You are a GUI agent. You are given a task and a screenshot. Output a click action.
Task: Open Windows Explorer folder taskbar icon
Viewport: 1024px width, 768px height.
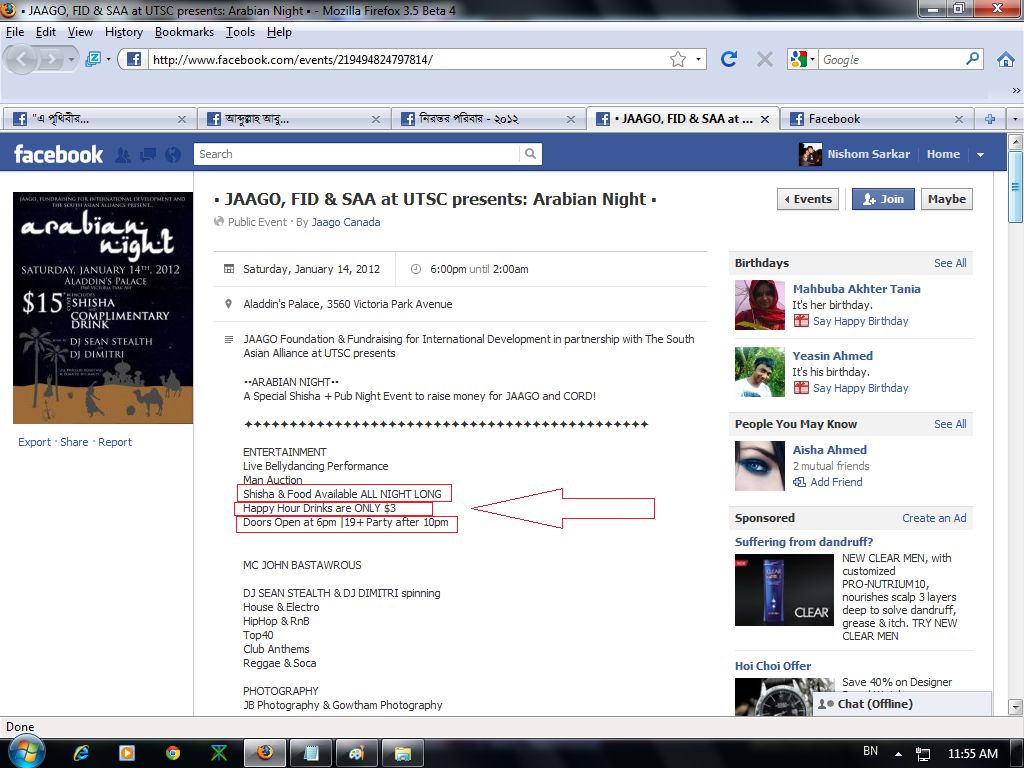tap(402, 753)
